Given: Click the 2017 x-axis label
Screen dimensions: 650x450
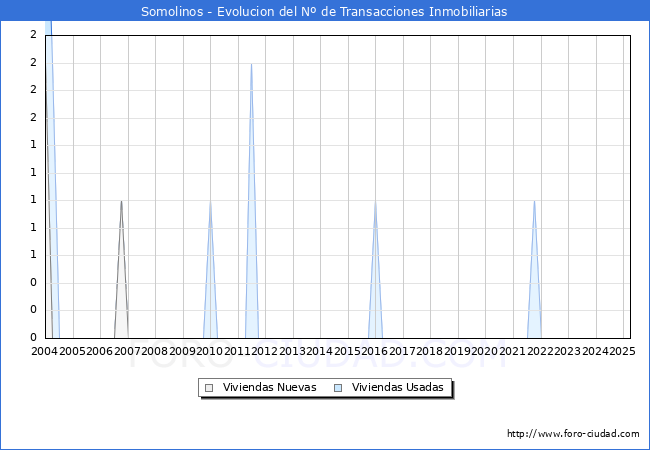Looking at the screenshot, I should point(402,351).
